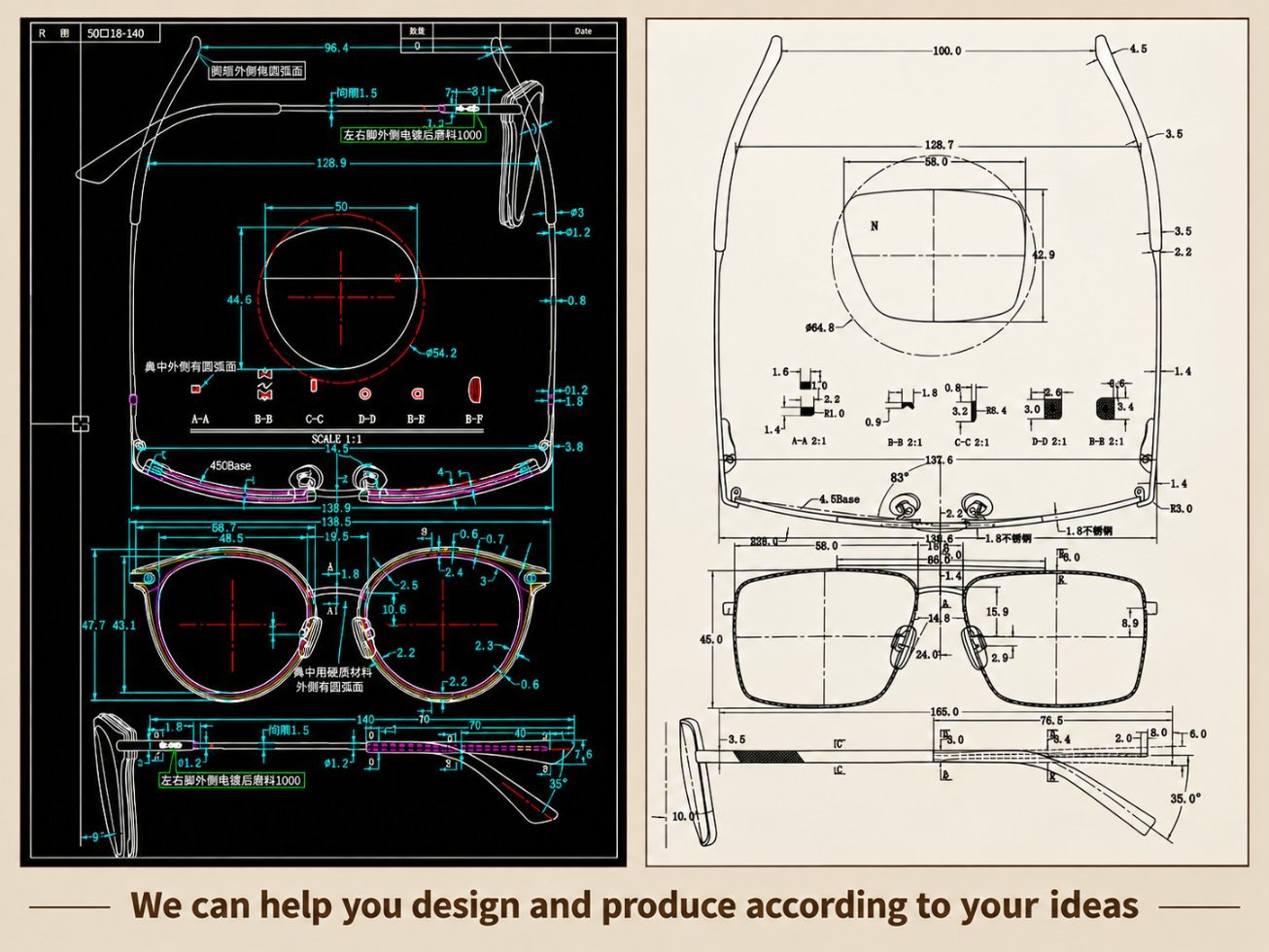Click the '165.0' temple length dimension
Viewport: 1269px width, 952px height.
(944, 712)
